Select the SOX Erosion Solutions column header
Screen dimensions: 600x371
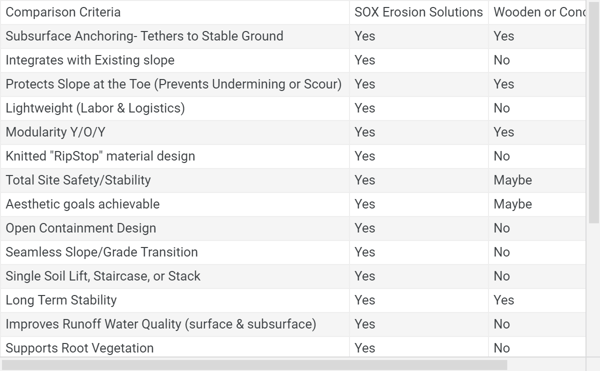(x=419, y=12)
